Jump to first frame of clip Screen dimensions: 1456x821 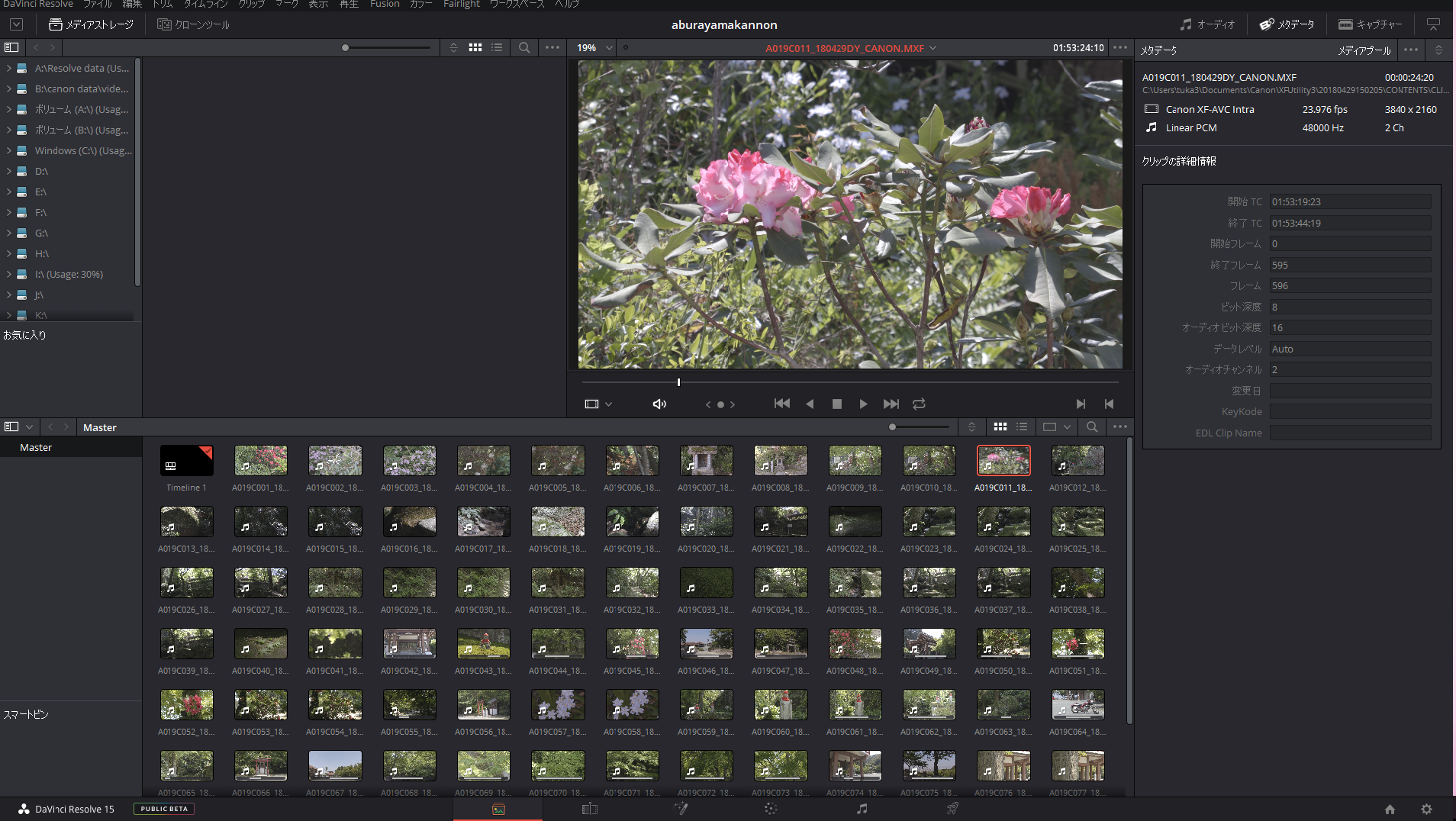tap(781, 404)
